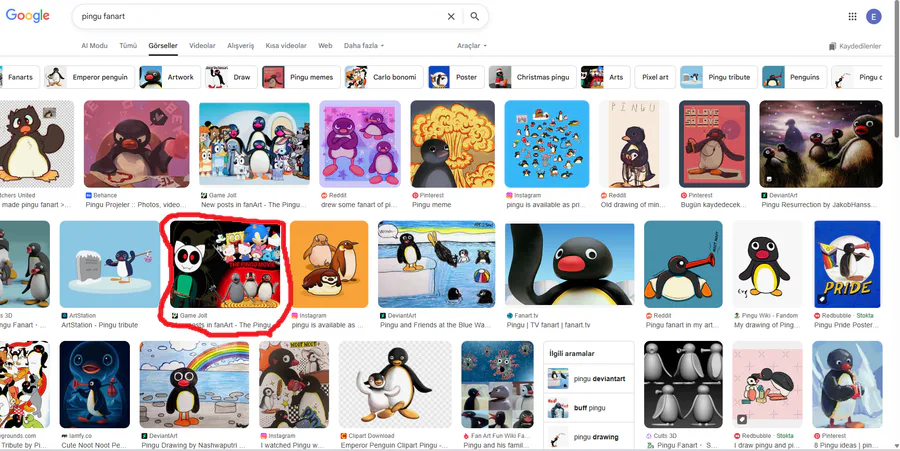Select the Emperor penguin filter chip

(x=90, y=77)
